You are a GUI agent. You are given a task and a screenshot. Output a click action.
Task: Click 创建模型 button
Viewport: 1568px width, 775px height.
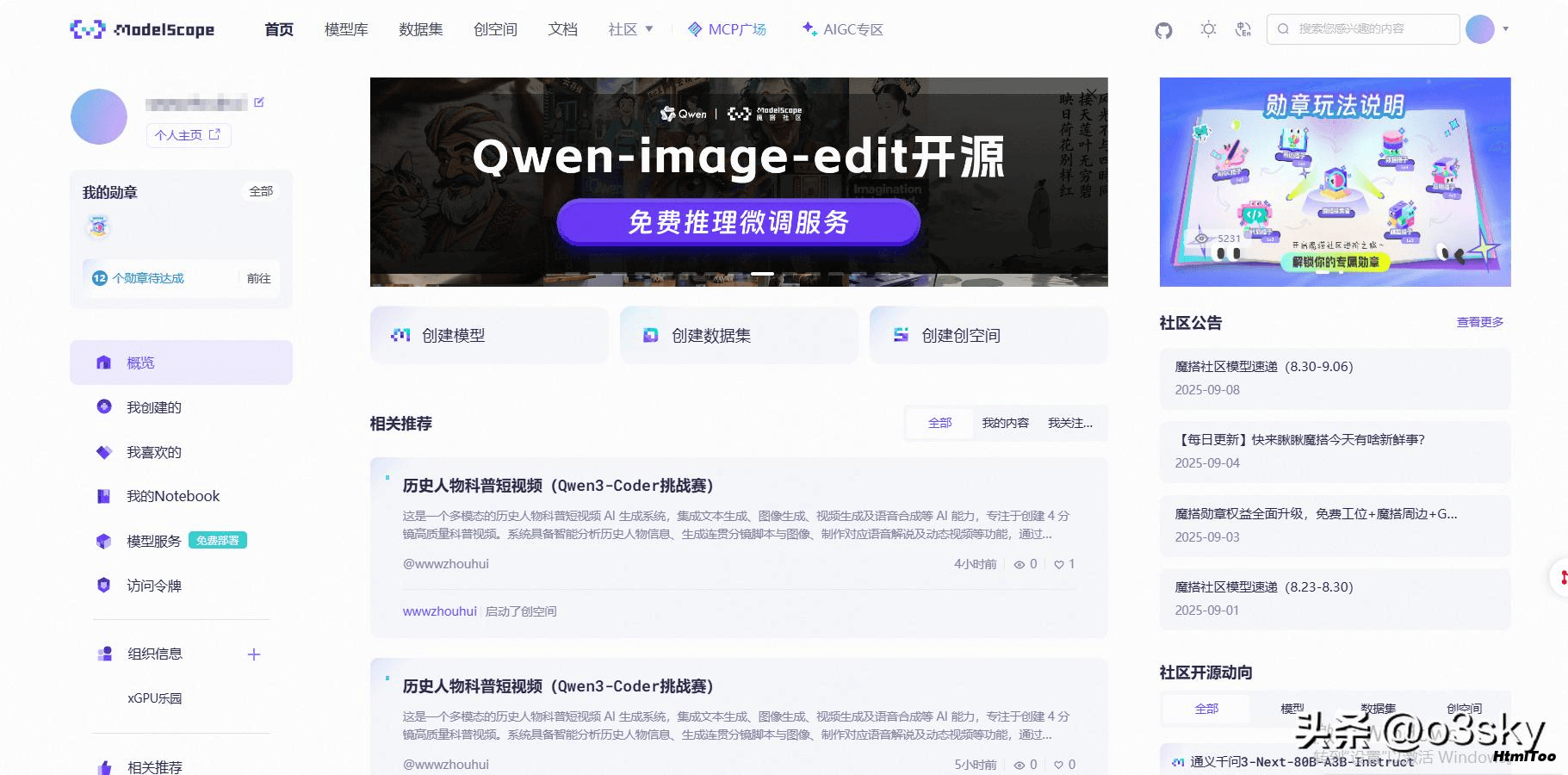489,335
